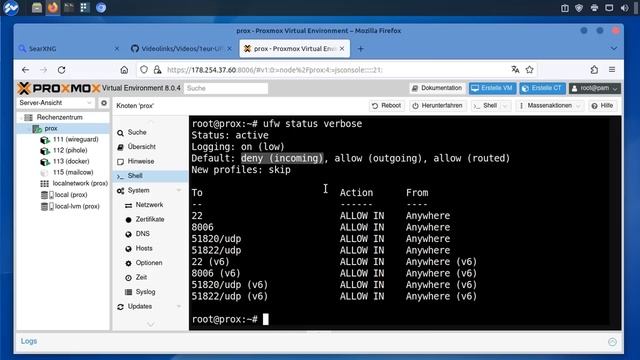Open the Server-Ansicht view selector
Screen dimensions: 640x360
coord(56,103)
